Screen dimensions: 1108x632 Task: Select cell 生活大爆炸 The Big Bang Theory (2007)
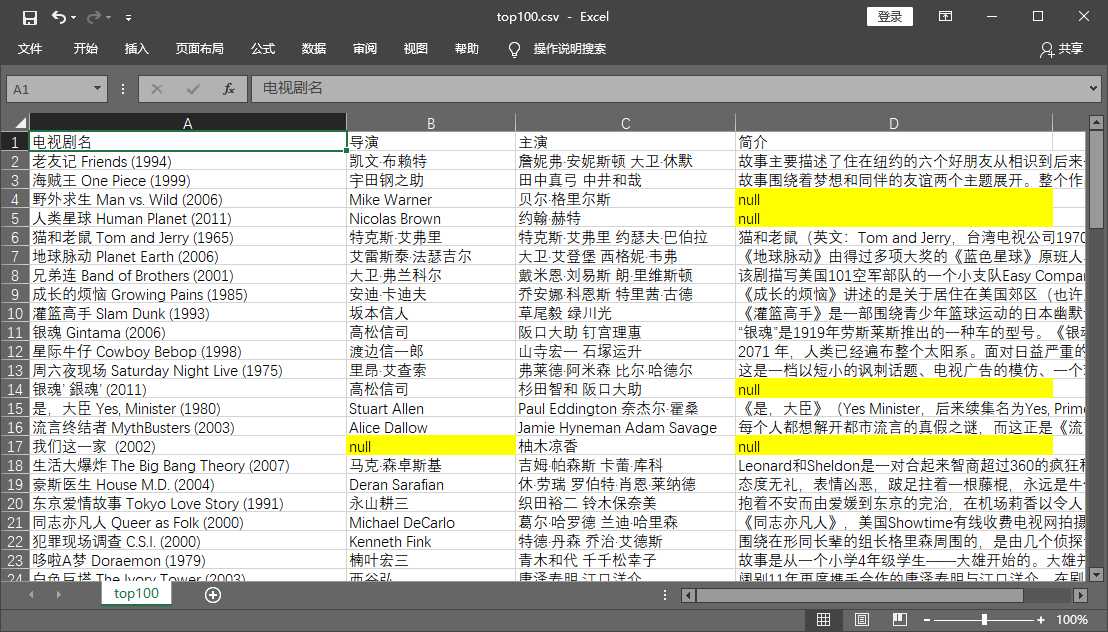[187, 467]
